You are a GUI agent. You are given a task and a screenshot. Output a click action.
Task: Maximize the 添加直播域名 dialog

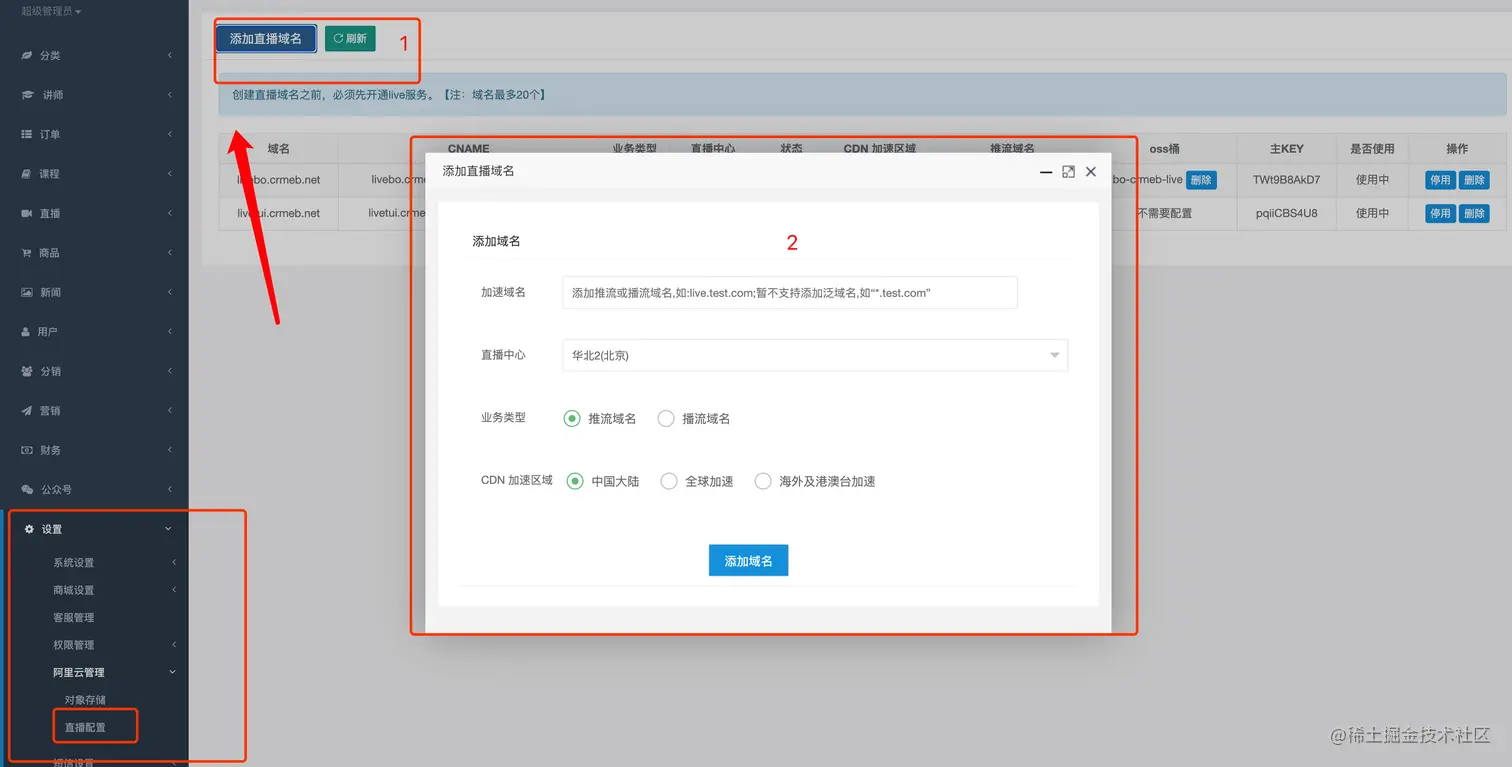(x=1068, y=172)
